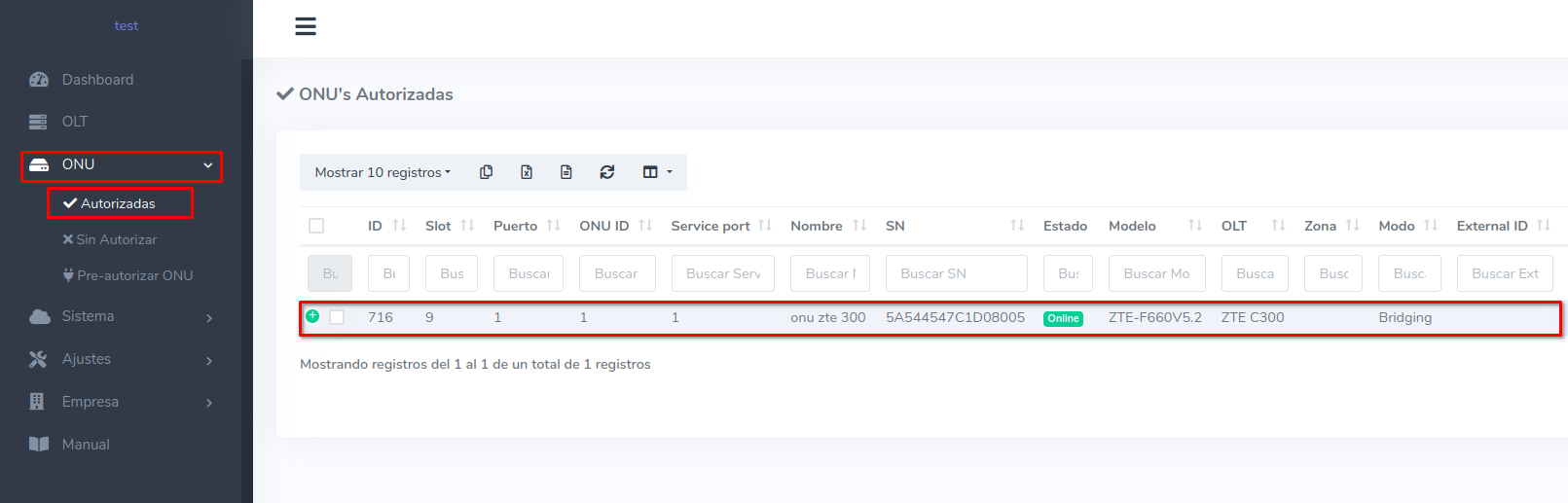Click the Dashboard gauge icon in sidebar
Viewport: 1568px width, 503px height.
tap(39, 80)
